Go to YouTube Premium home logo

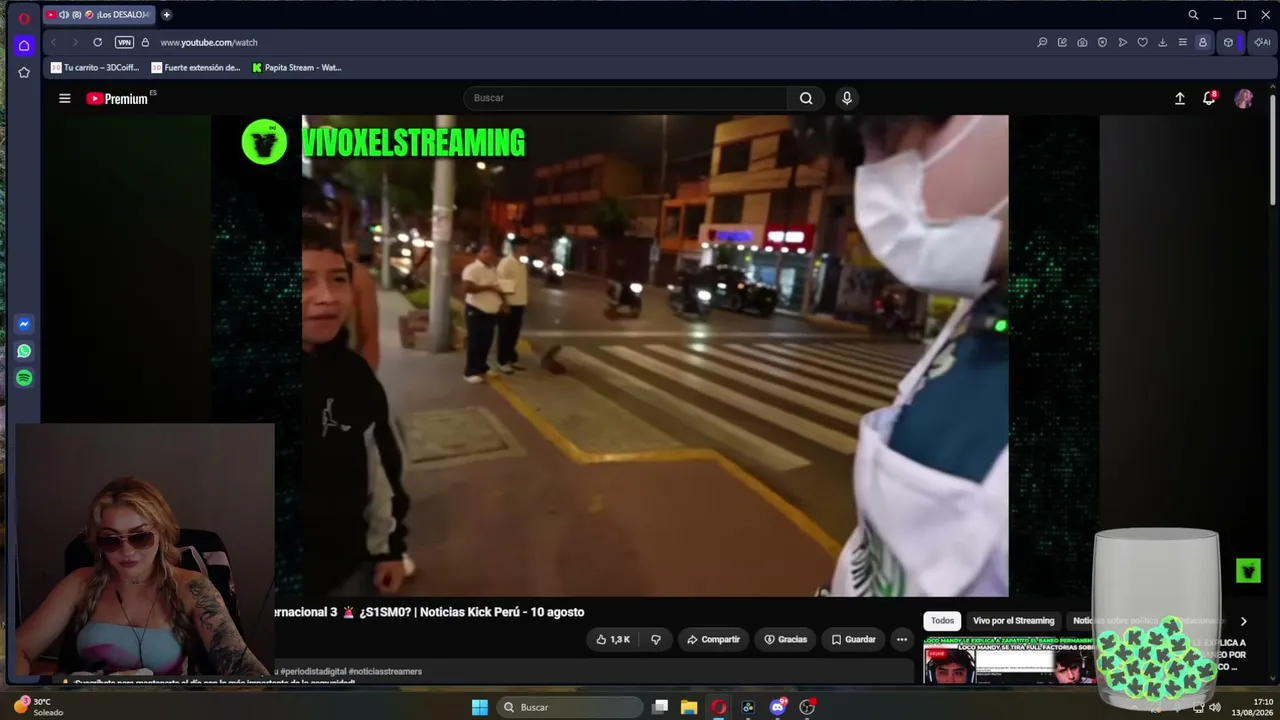[117, 98]
